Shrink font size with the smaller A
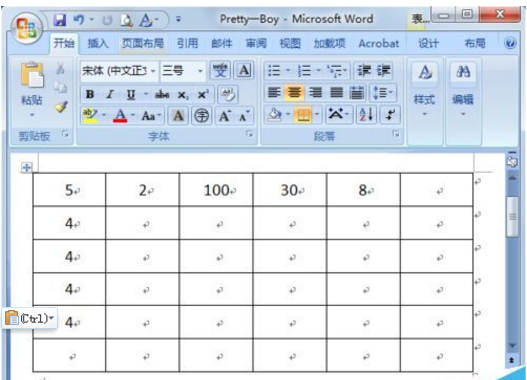The image size is (527, 380). tap(244, 116)
